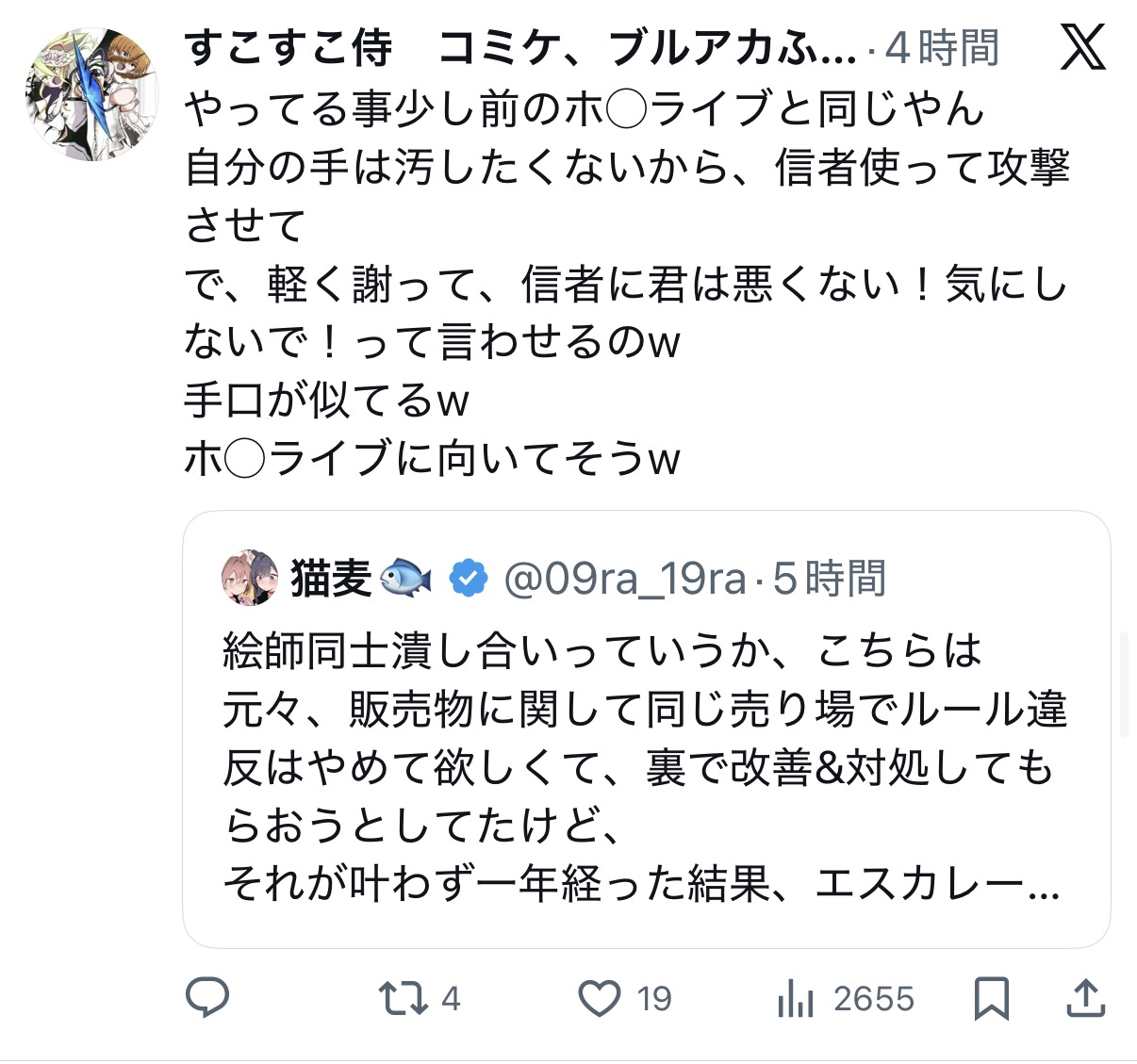Like the tweet with the heart icon
Image resolution: width=1137 pixels, height=1064 pixels.
coord(600,999)
